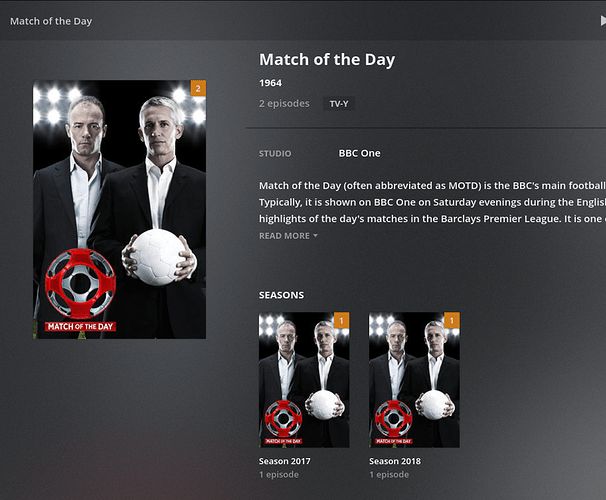
Task: Click the orange unwatched badge showing 2
Action: pos(198,88)
